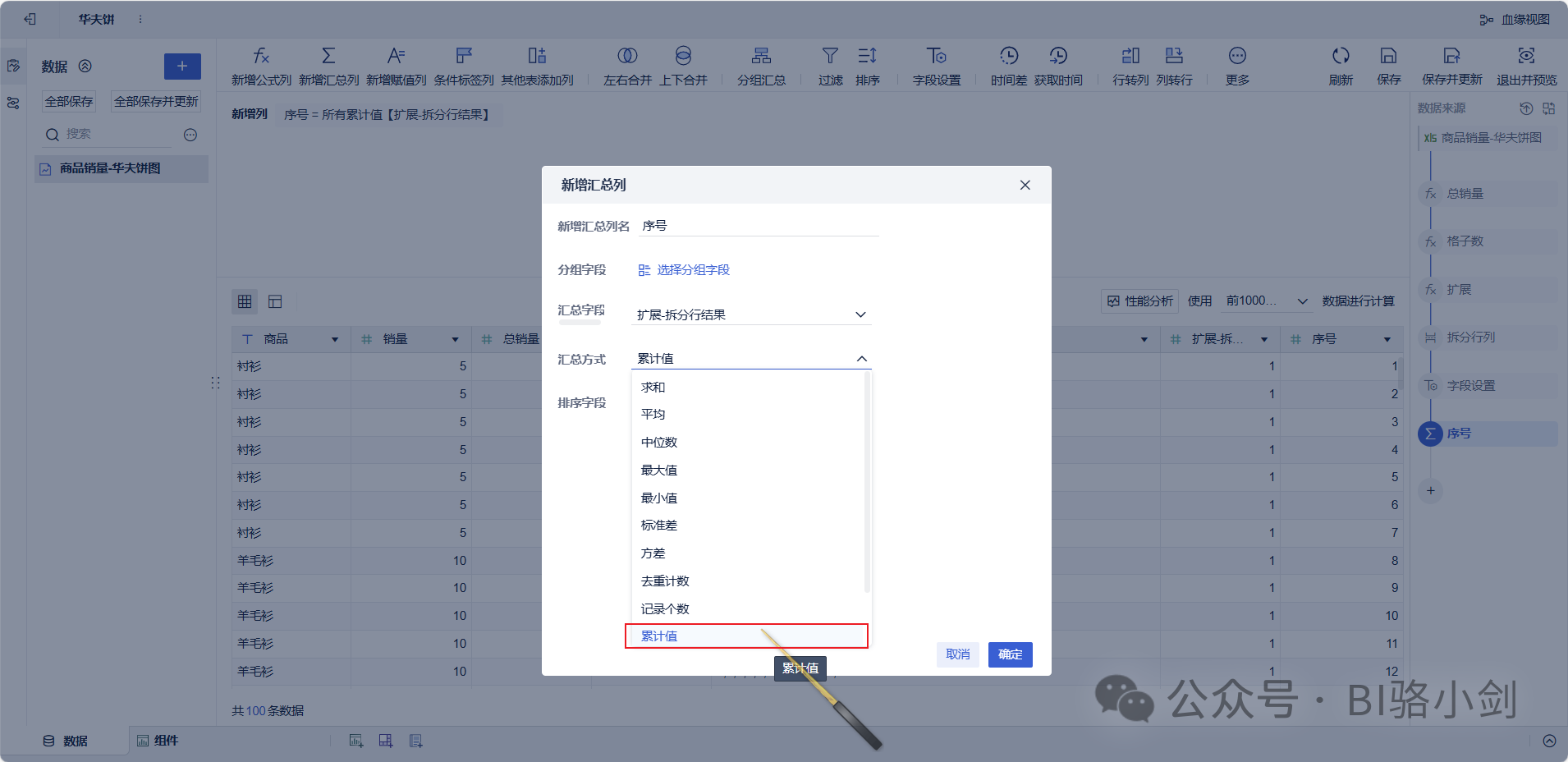Image resolution: width=1568 pixels, height=762 pixels.
Task: Click the add step plus in the flow
Action: (1430, 490)
